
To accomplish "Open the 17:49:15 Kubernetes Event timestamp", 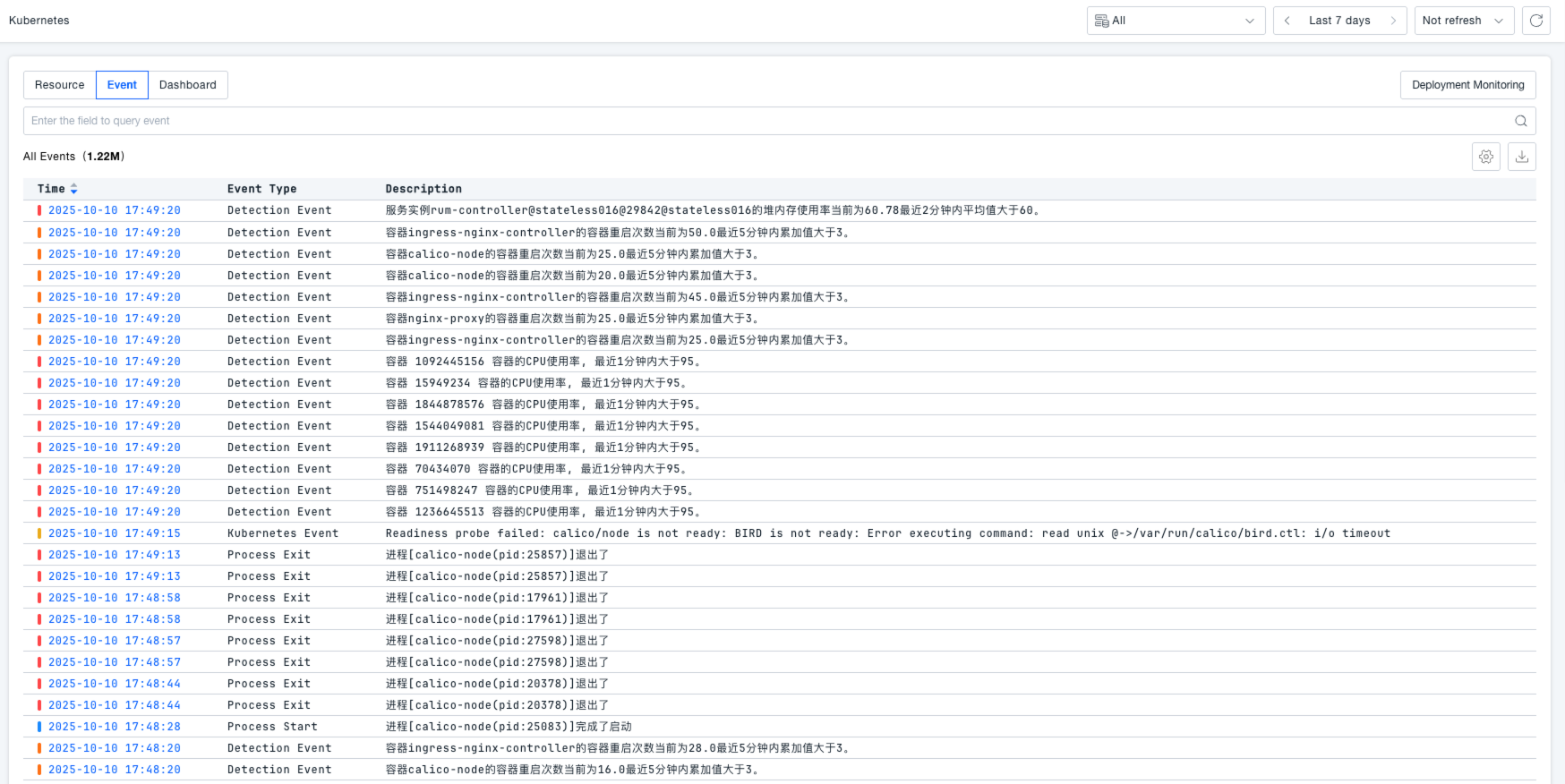I will (x=115, y=533).
